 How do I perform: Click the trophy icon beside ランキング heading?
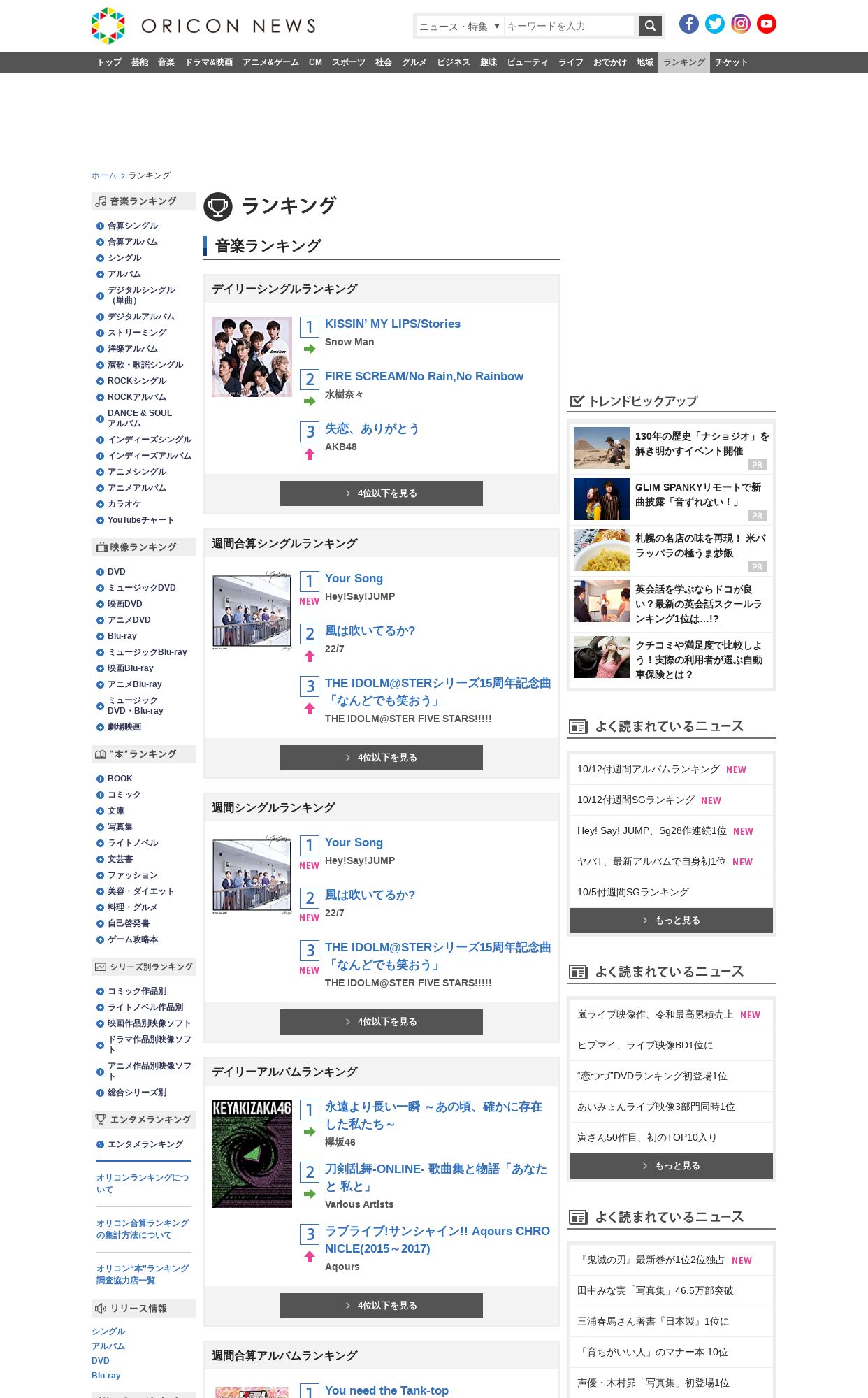click(218, 206)
